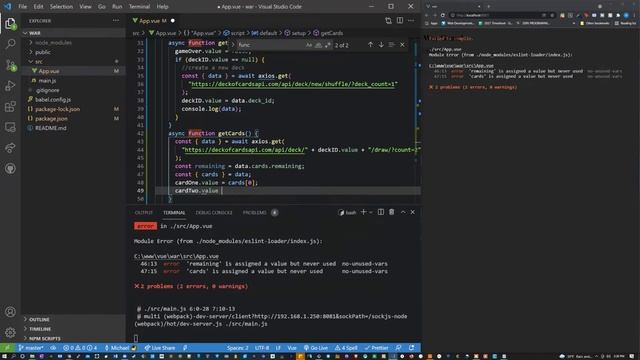
Task: Click the feedback icon in status bar
Action: (398, 348)
